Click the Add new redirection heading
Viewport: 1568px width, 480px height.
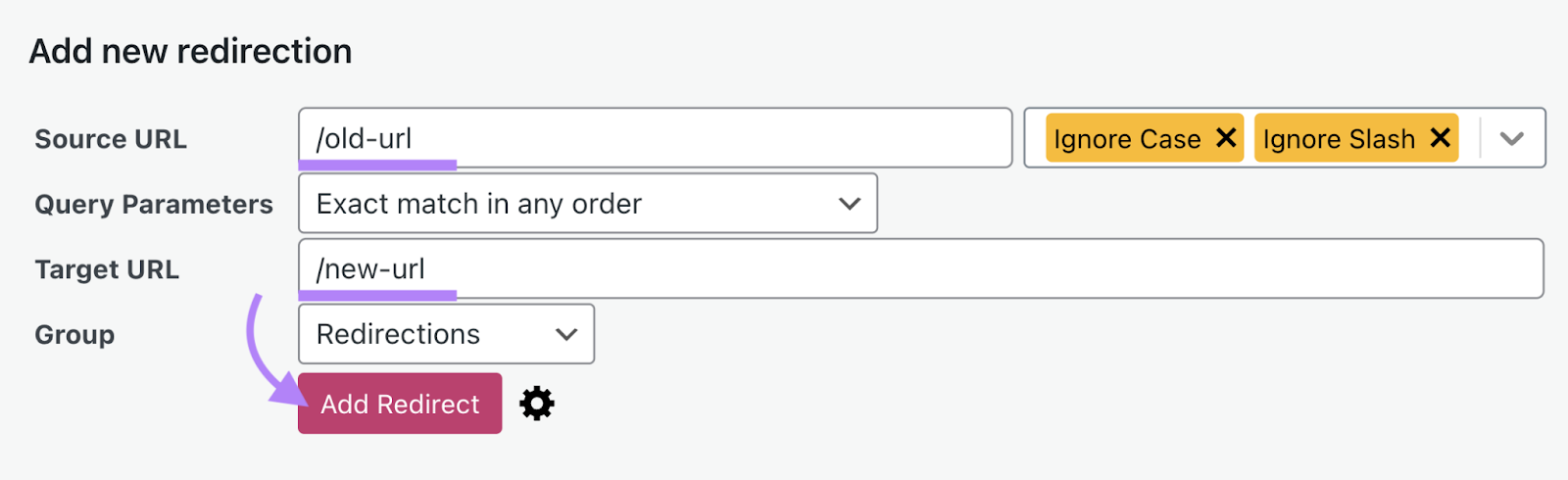pos(190,51)
